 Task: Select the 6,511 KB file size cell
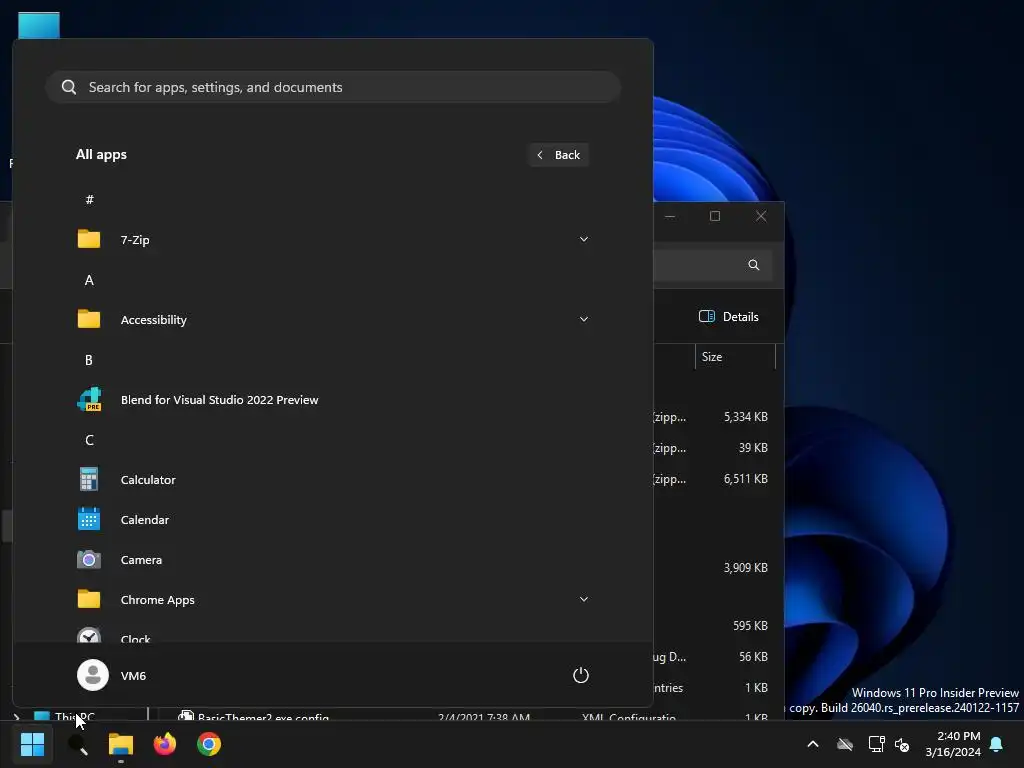745,478
